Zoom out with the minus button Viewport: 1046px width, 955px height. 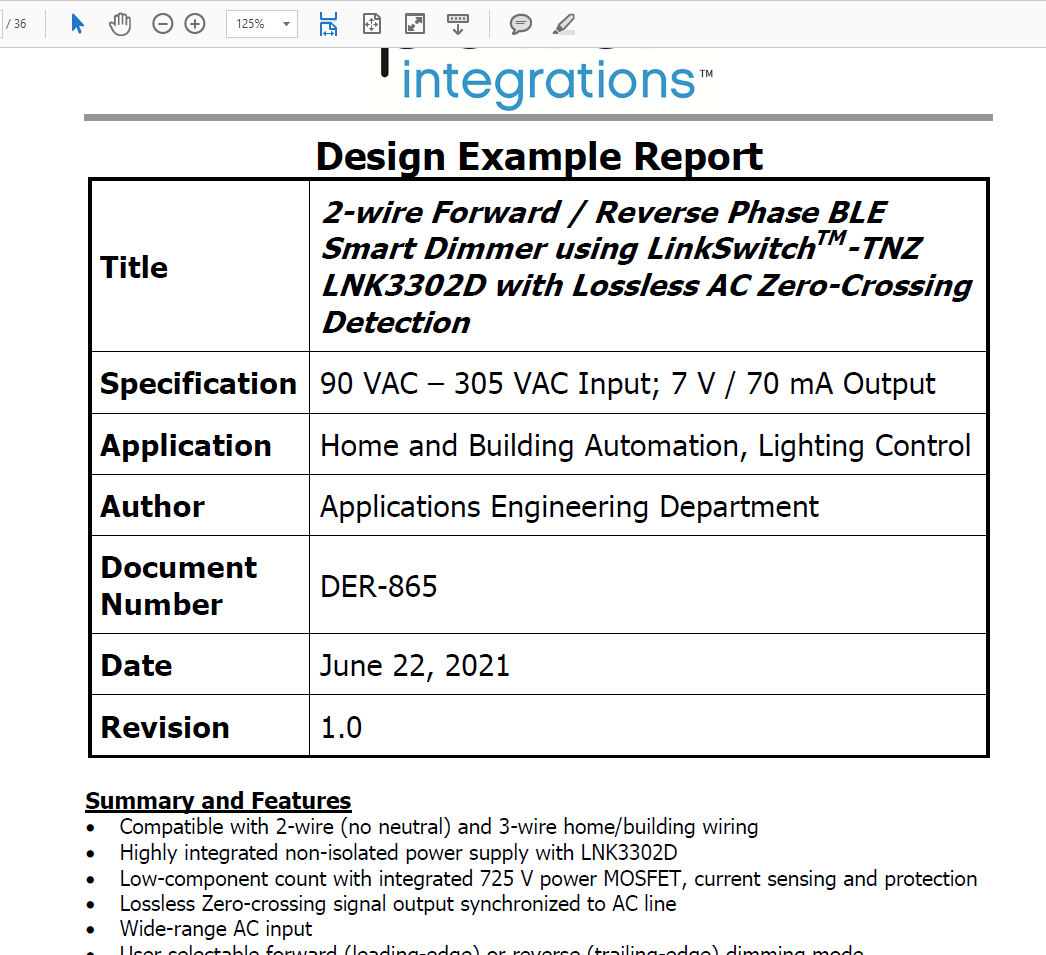(x=162, y=24)
